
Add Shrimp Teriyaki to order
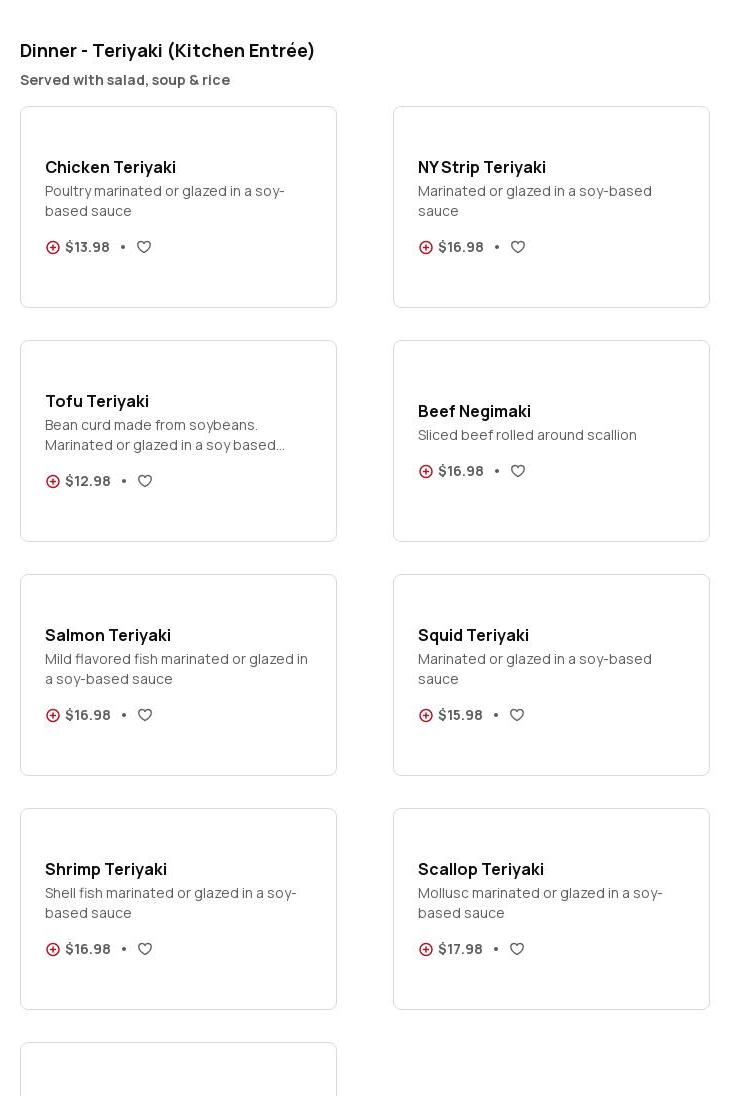coord(53,949)
